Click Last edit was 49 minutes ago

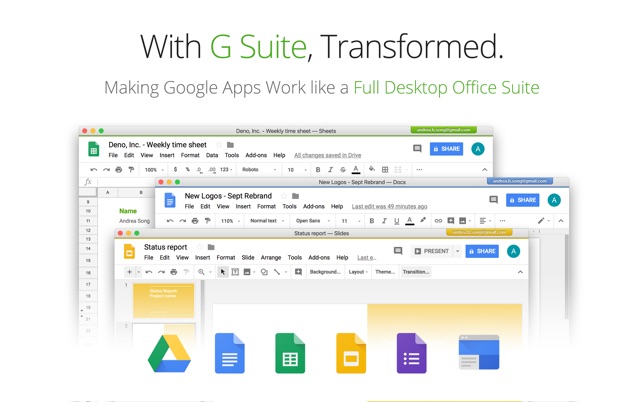pyautogui.click(x=390, y=206)
